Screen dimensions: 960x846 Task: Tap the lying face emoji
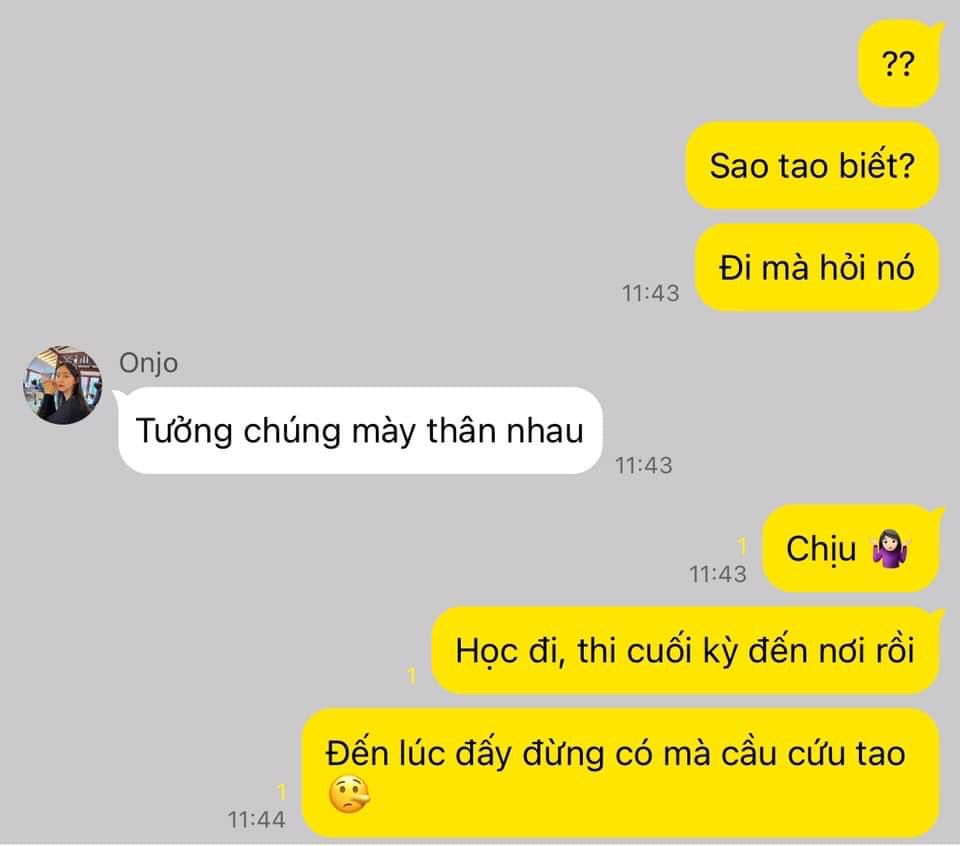349,795
